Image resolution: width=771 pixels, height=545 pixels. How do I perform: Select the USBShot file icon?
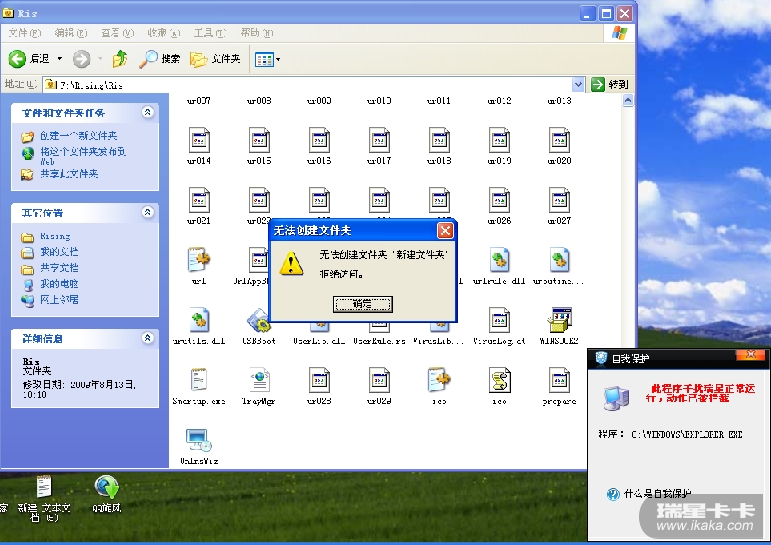[x=259, y=320]
